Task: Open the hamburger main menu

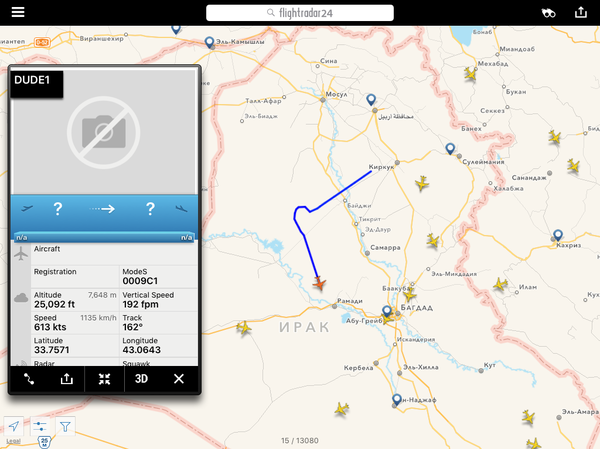Action: [18, 12]
